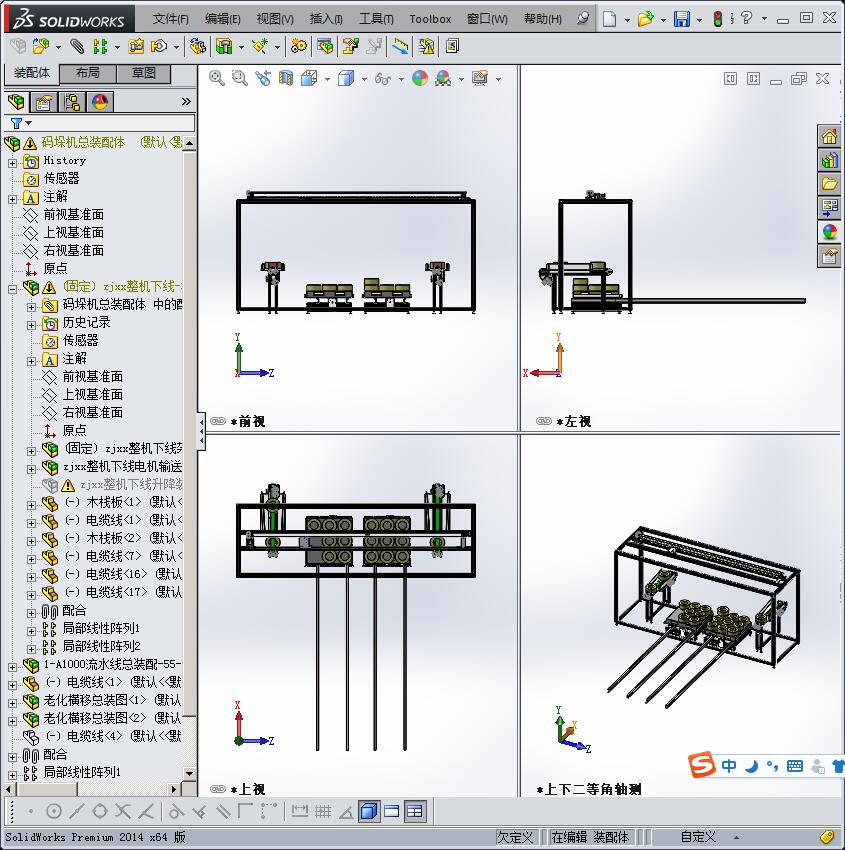Screen dimensions: 845x850
Task: Toggle the Rebuild traffic light icon
Action: point(718,19)
